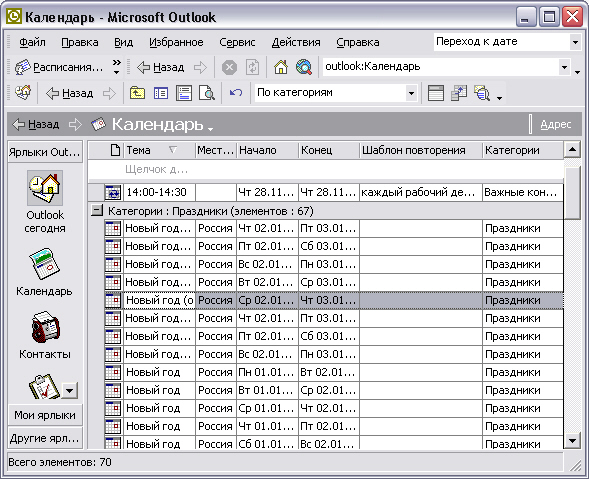Click the move up one folder icon

click(137, 93)
